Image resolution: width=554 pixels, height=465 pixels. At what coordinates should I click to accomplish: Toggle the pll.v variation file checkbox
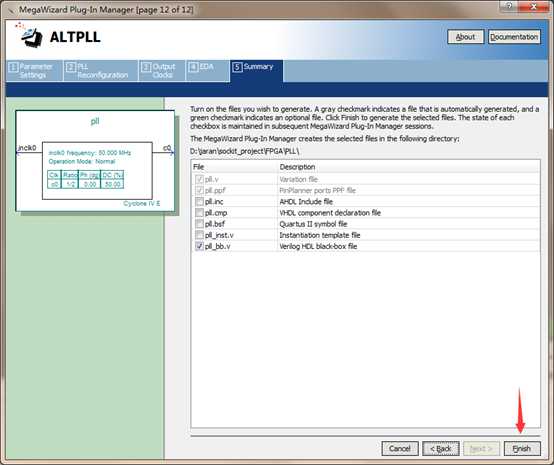(x=199, y=179)
